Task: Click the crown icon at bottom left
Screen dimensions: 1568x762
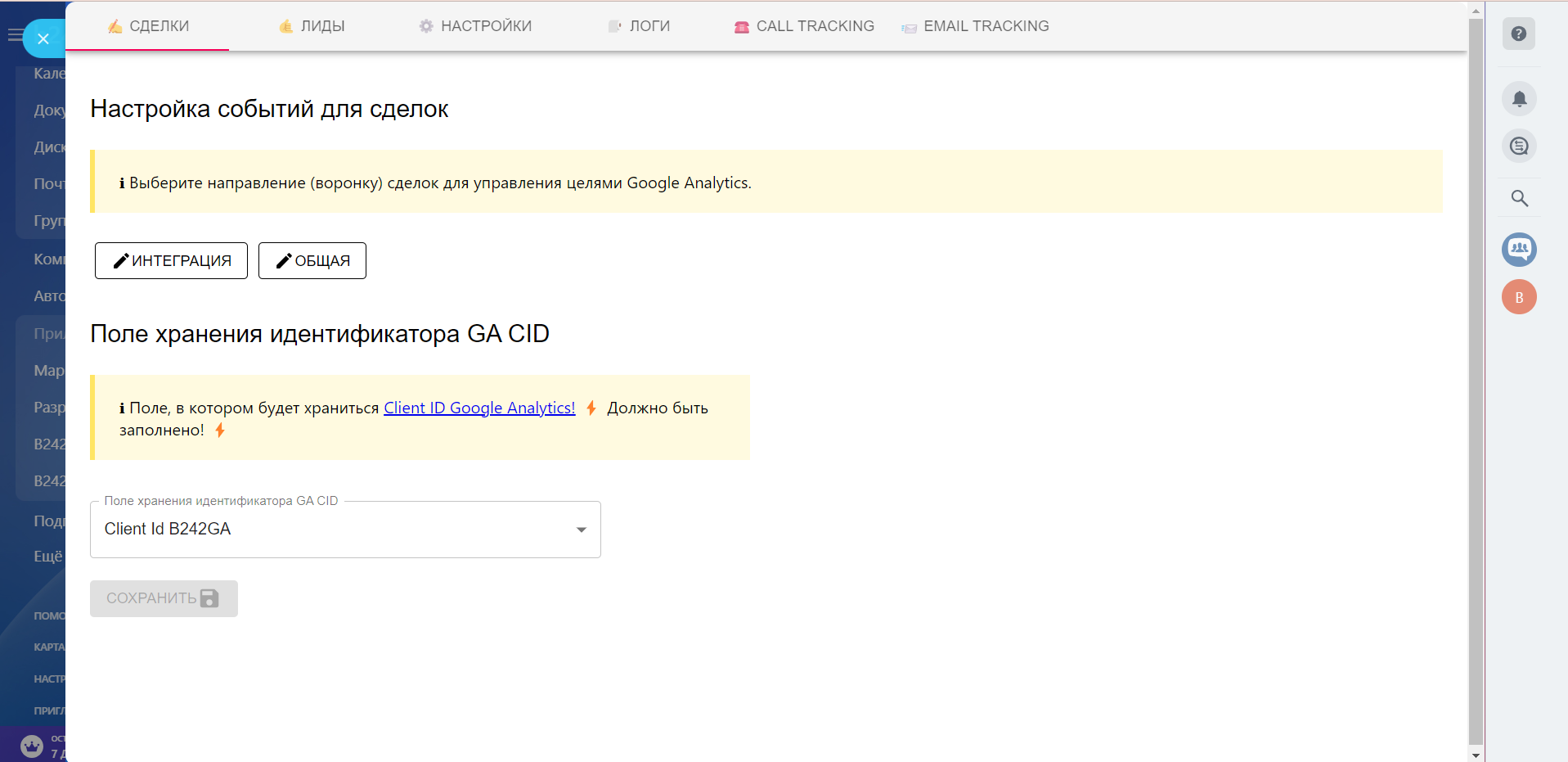Action: pyautogui.click(x=31, y=746)
